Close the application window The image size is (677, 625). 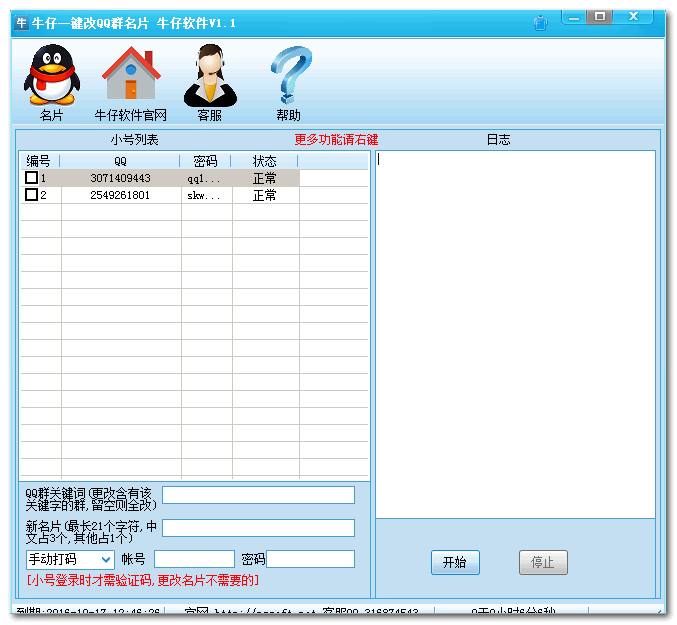(x=633, y=17)
